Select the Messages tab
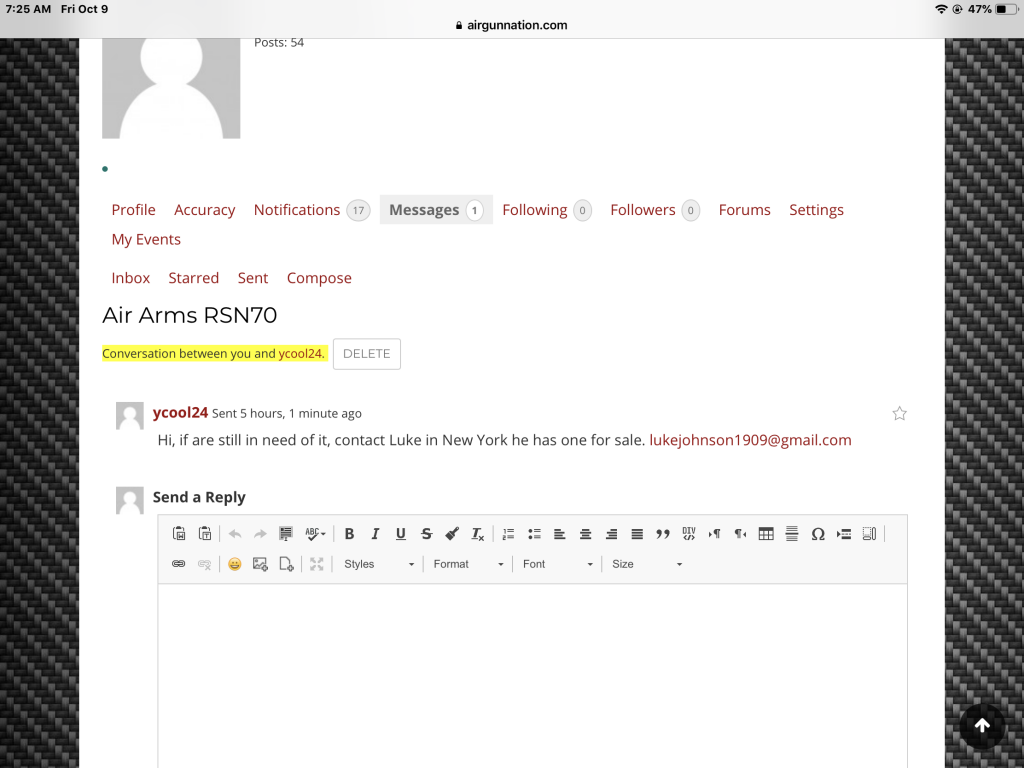The width and height of the screenshot is (1024, 768). 436,210
